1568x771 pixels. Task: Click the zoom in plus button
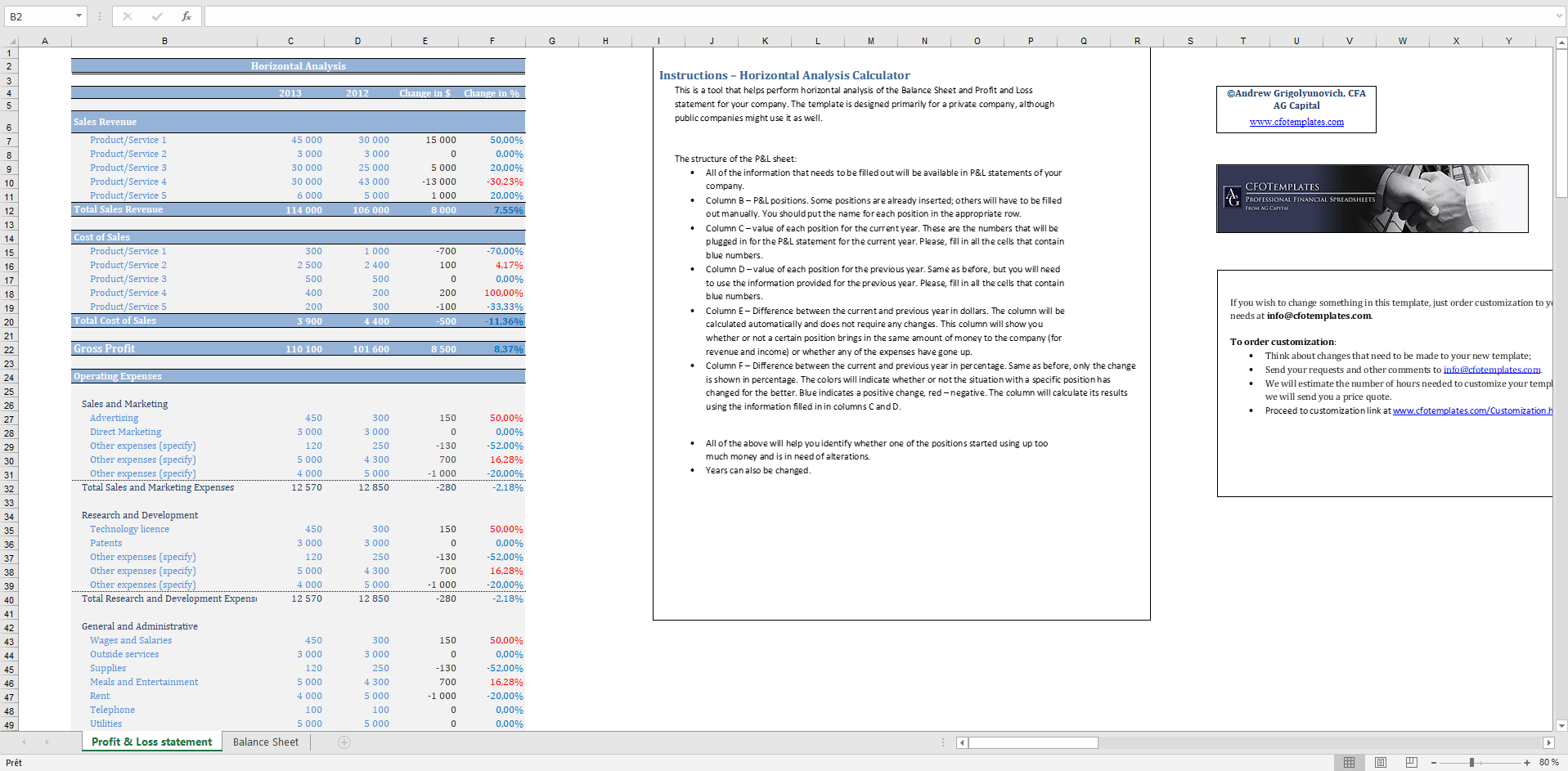click(1526, 762)
